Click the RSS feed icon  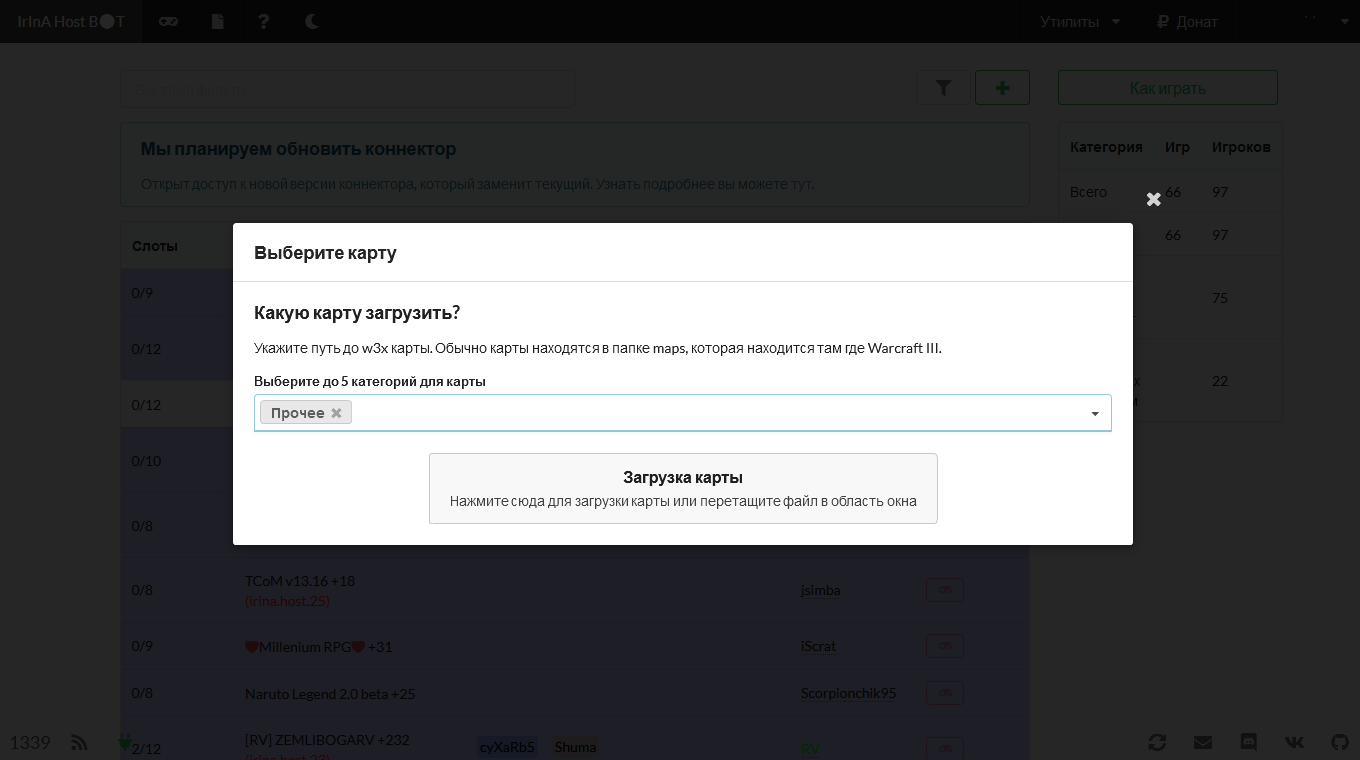tap(79, 742)
